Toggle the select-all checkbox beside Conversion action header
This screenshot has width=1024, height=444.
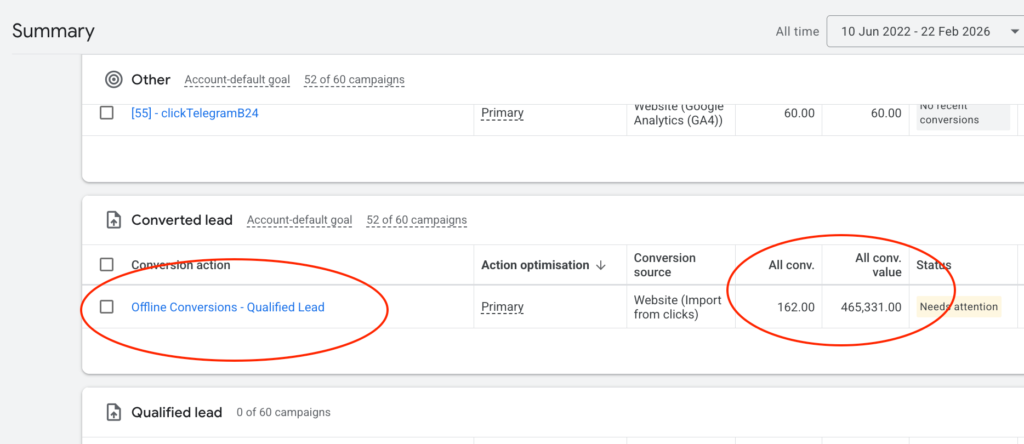pos(107,265)
